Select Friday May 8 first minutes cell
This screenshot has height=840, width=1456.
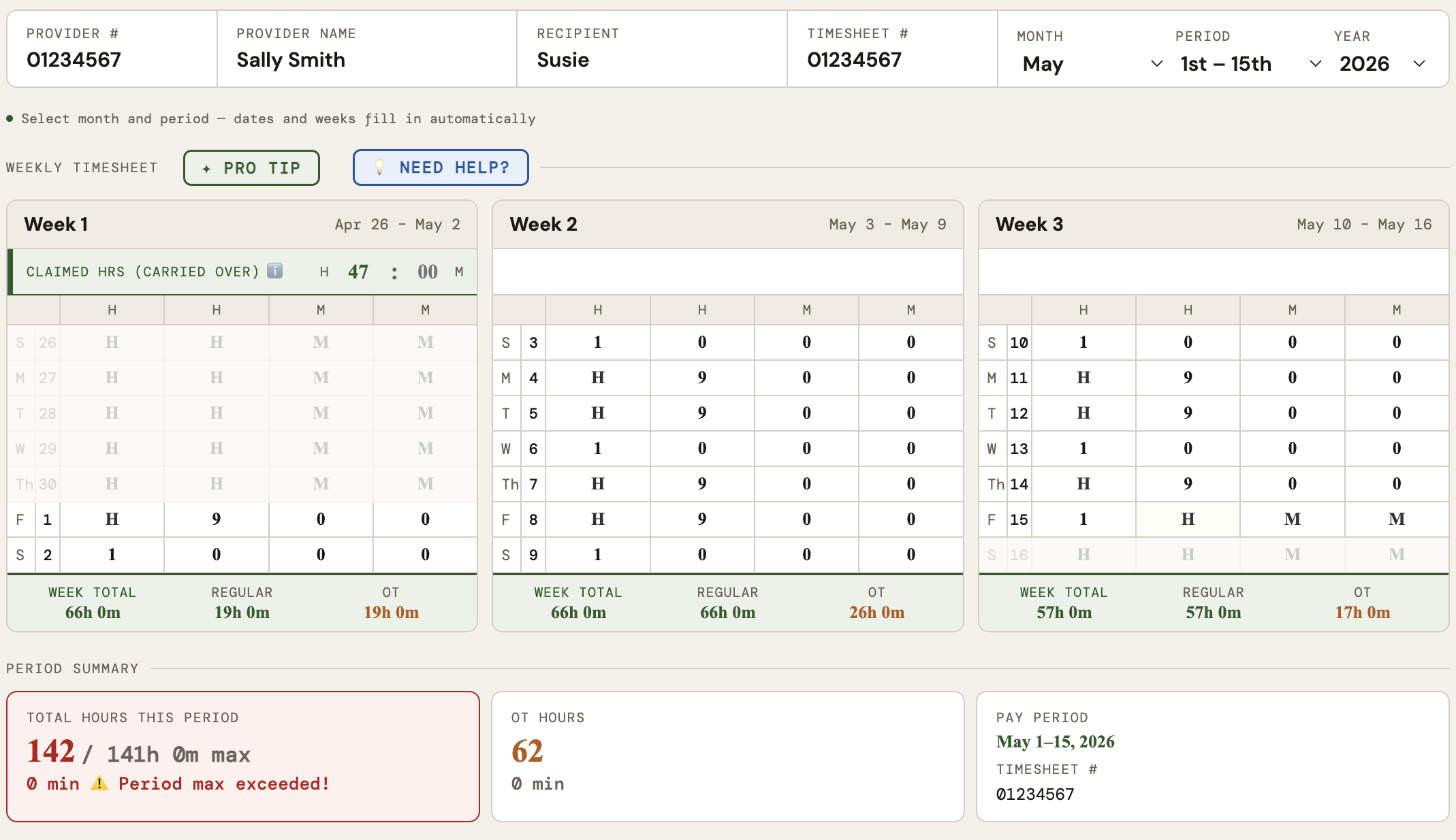click(806, 519)
